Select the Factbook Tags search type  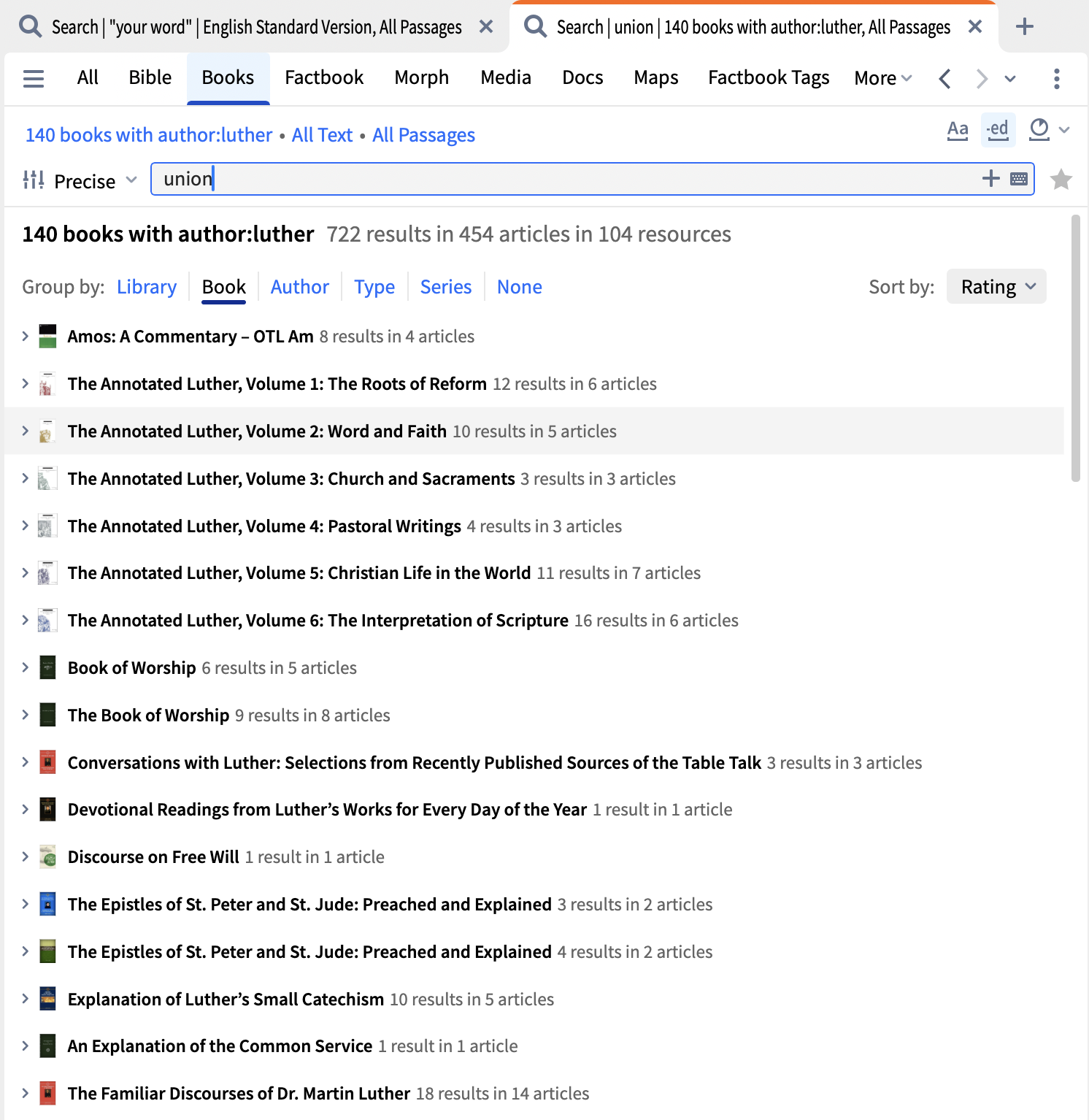pyautogui.click(x=769, y=77)
